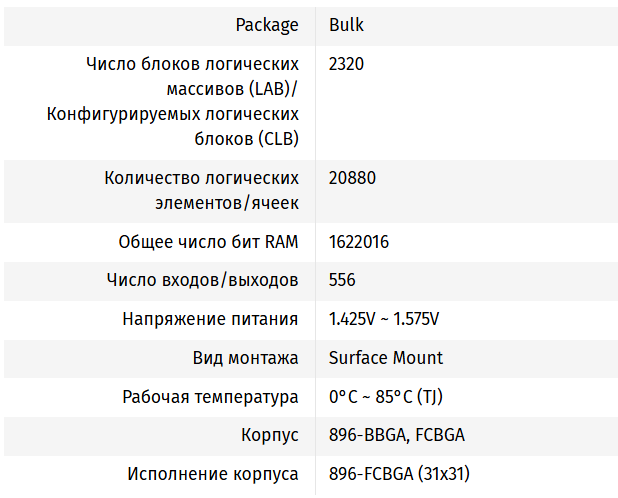Select the 1.425V ~ 1.575V voltage value
The width and height of the screenshot is (618, 498).
[x=384, y=320]
